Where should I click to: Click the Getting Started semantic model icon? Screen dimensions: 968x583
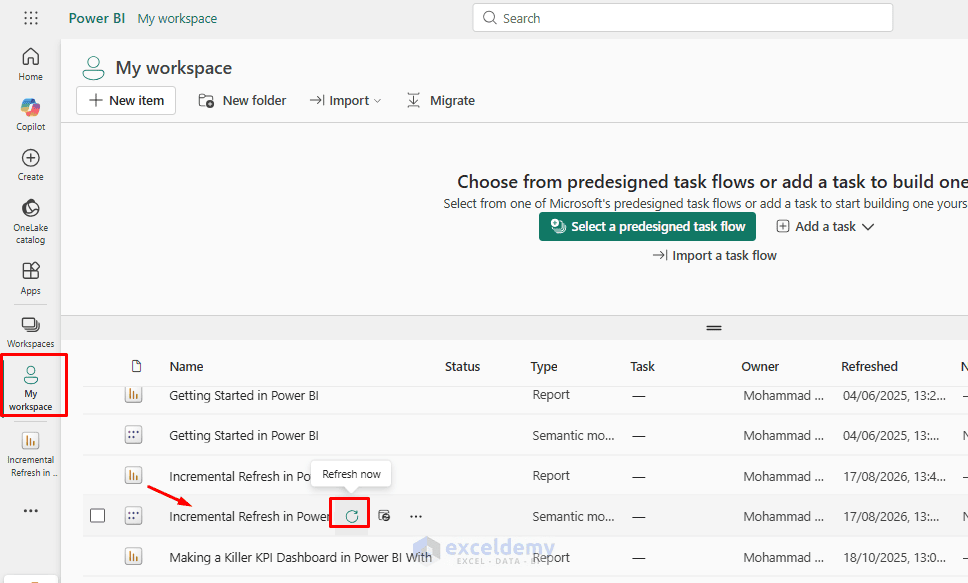pos(133,435)
